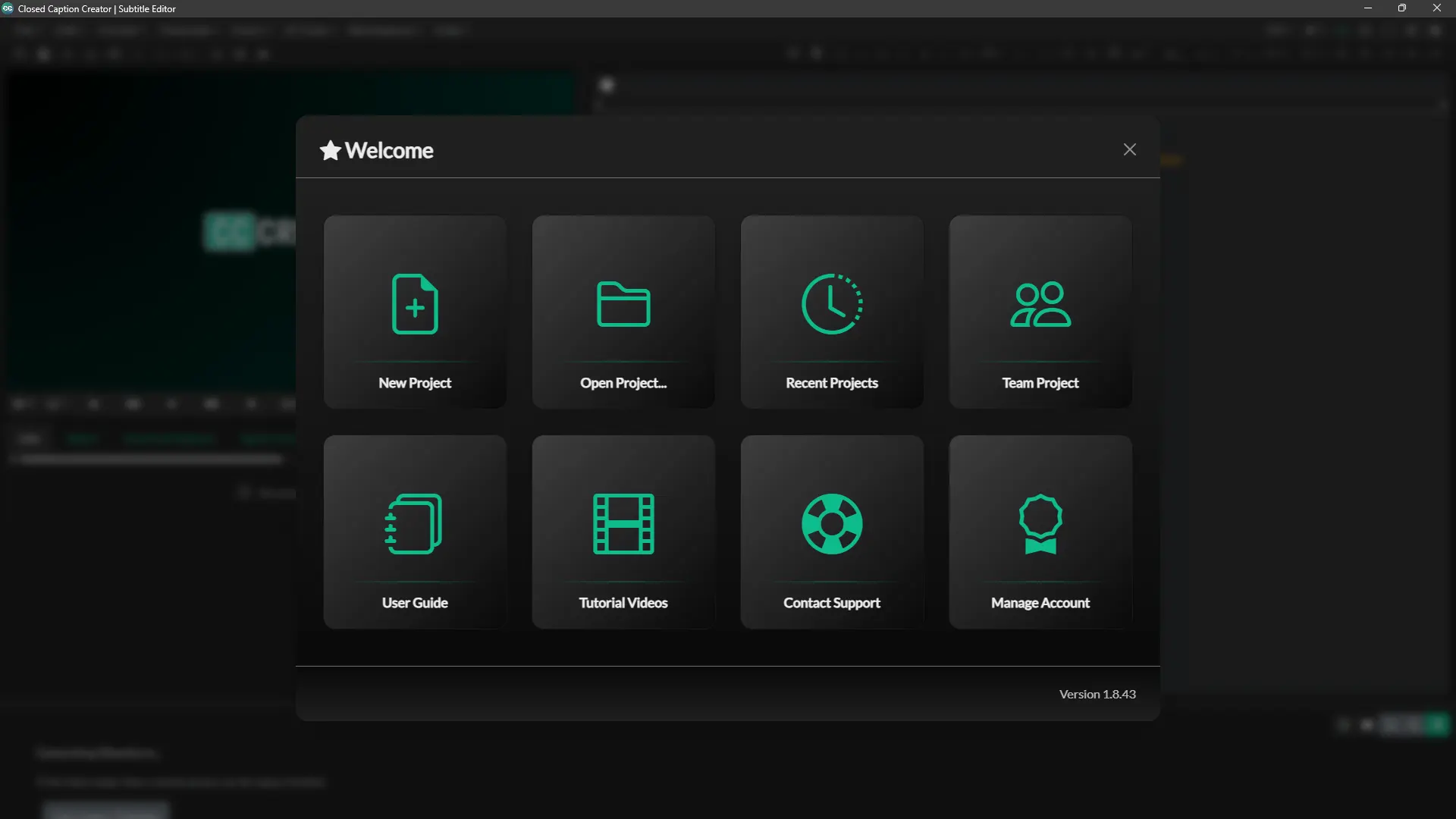This screenshot has height=819, width=1456.
Task: Click the Tutorial Videos film strip icon
Action: click(x=623, y=524)
